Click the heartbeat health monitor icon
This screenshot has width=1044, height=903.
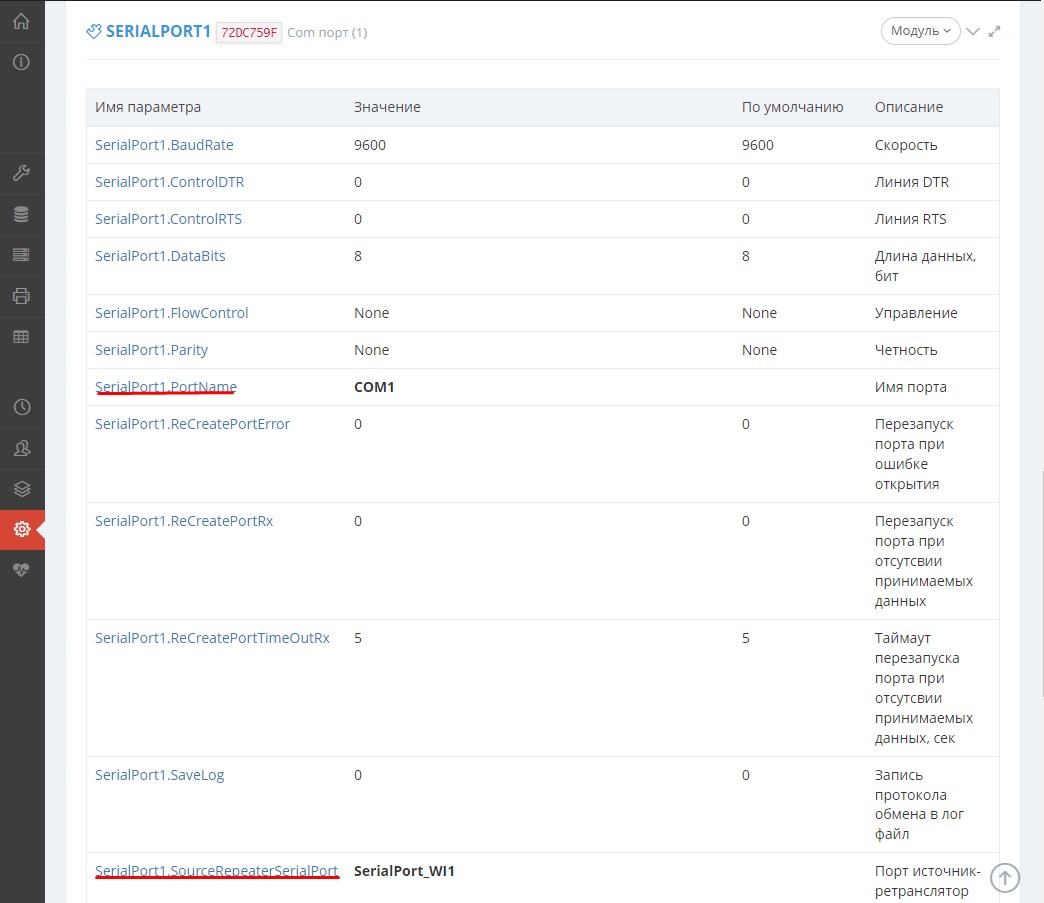[x=21, y=569]
